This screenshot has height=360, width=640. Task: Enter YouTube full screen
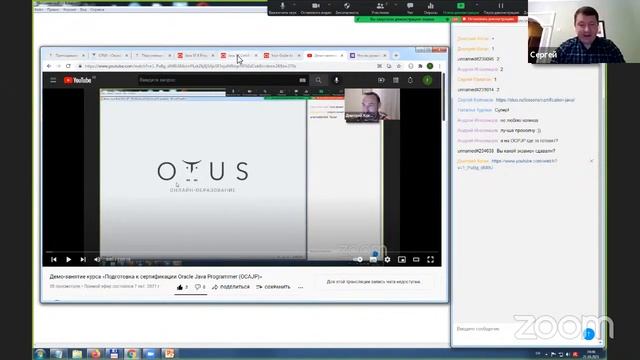tap(430, 259)
